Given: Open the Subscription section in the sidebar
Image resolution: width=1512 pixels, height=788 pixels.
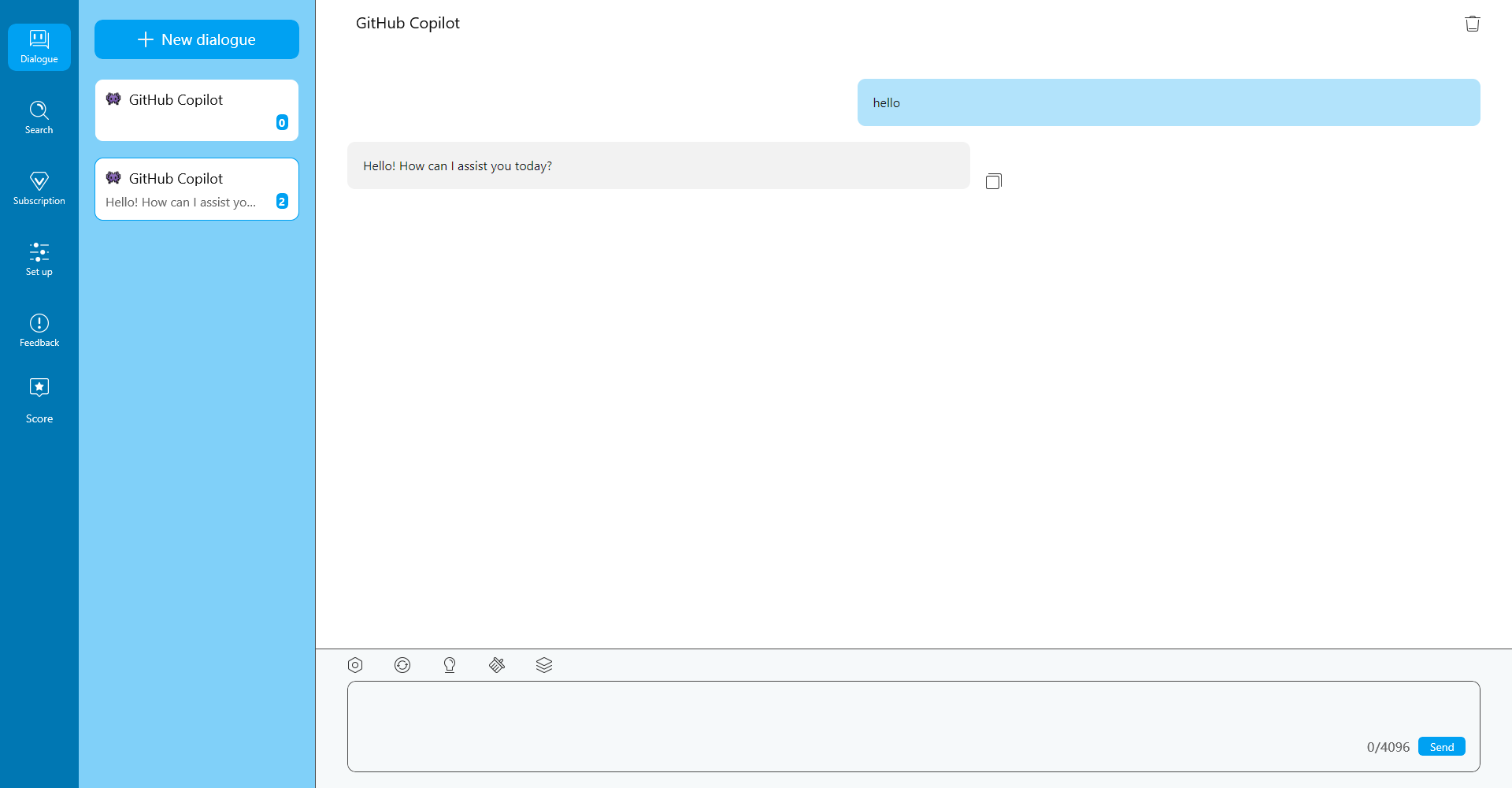Looking at the screenshot, I should 39,189.
